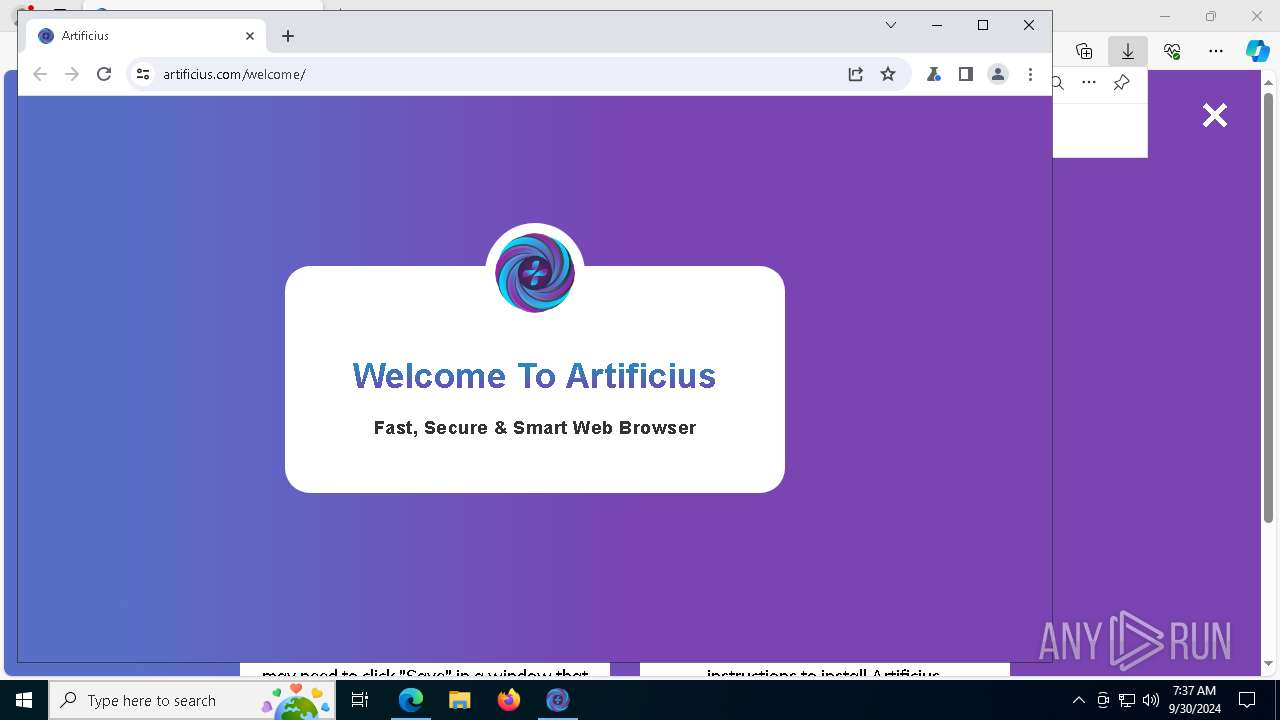Show hidden system tray icons
The width and height of the screenshot is (1280, 720).
point(1078,700)
